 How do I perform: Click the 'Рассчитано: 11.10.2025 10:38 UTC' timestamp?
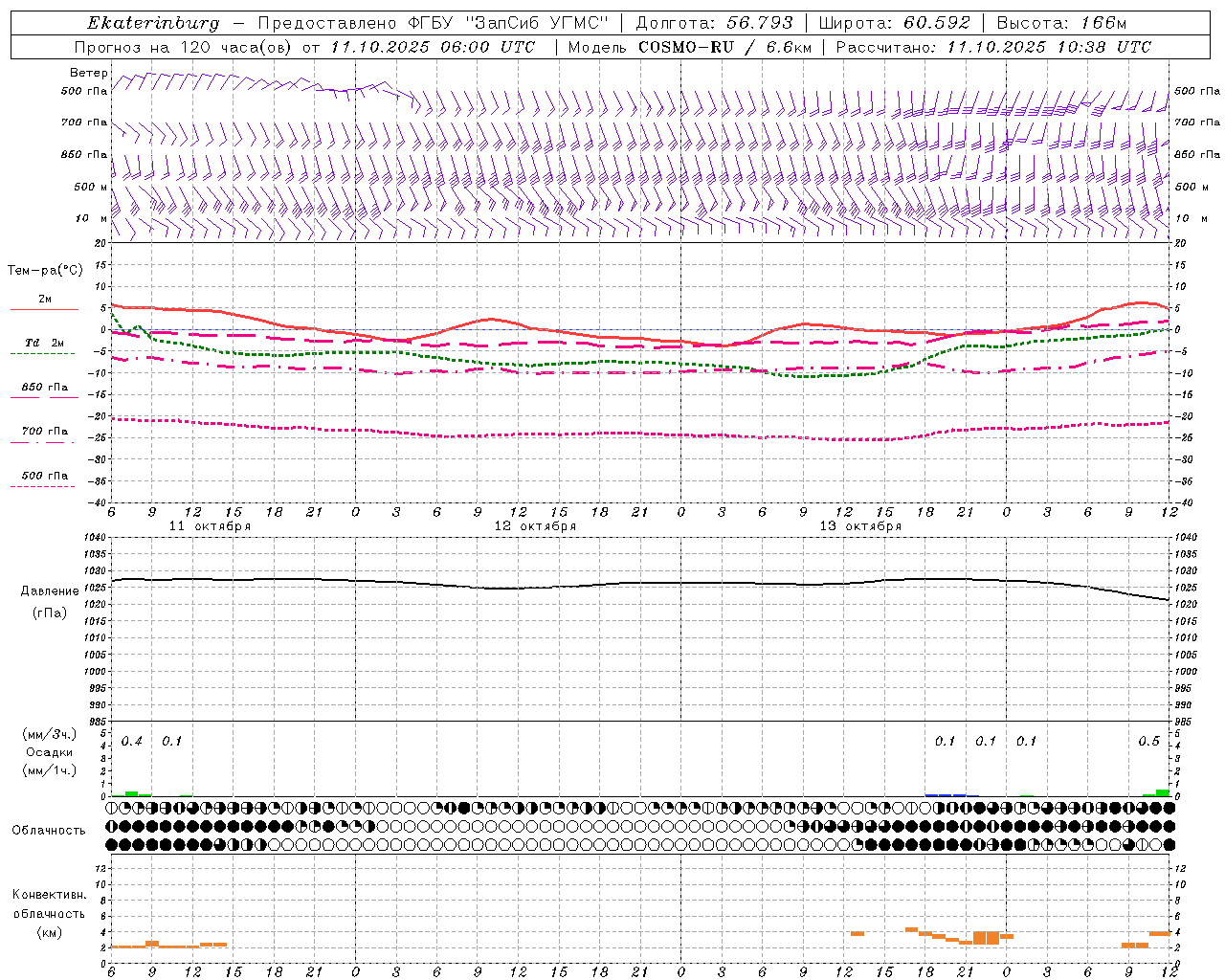point(993,47)
